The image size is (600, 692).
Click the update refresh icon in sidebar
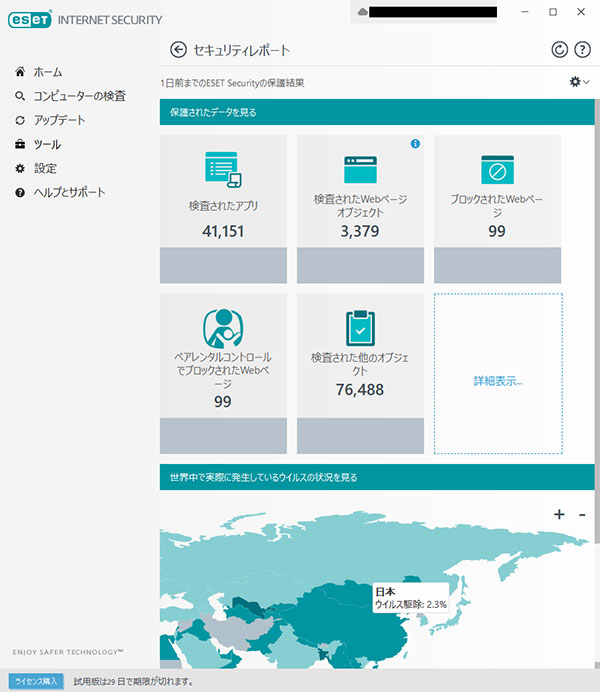point(20,120)
